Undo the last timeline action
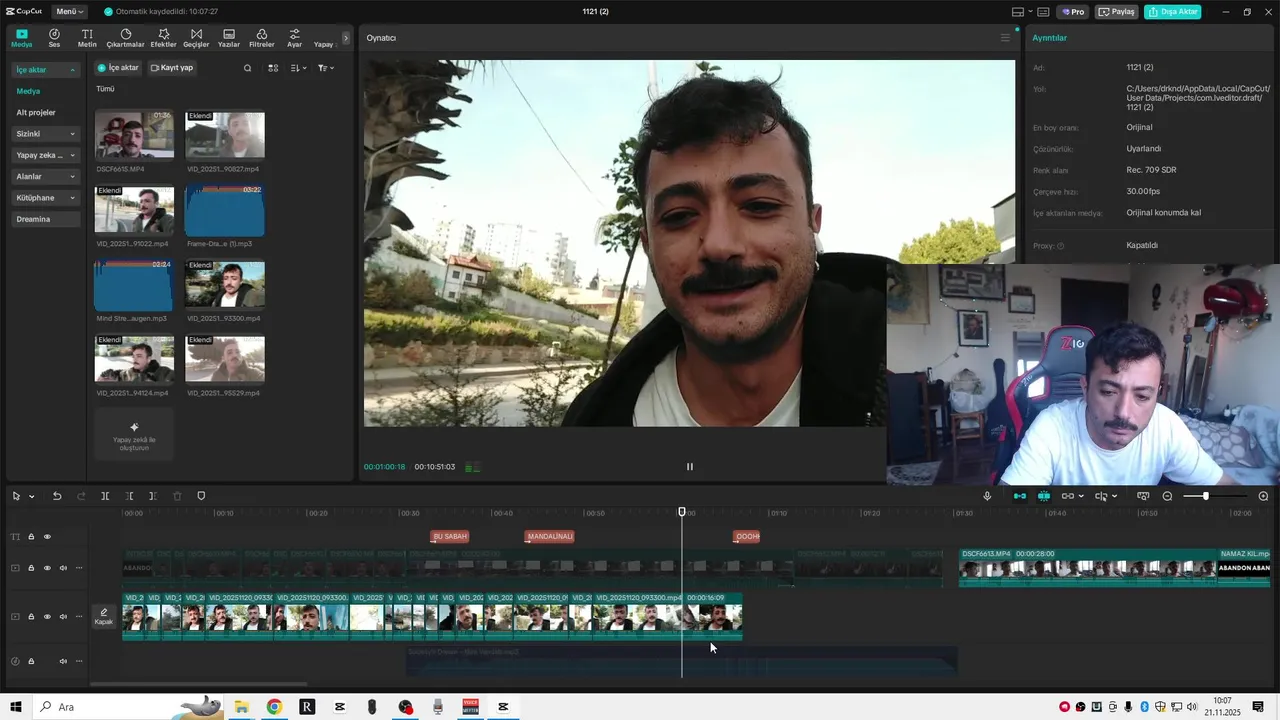Viewport: 1280px width, 720px height. click(x=57, y=496)
